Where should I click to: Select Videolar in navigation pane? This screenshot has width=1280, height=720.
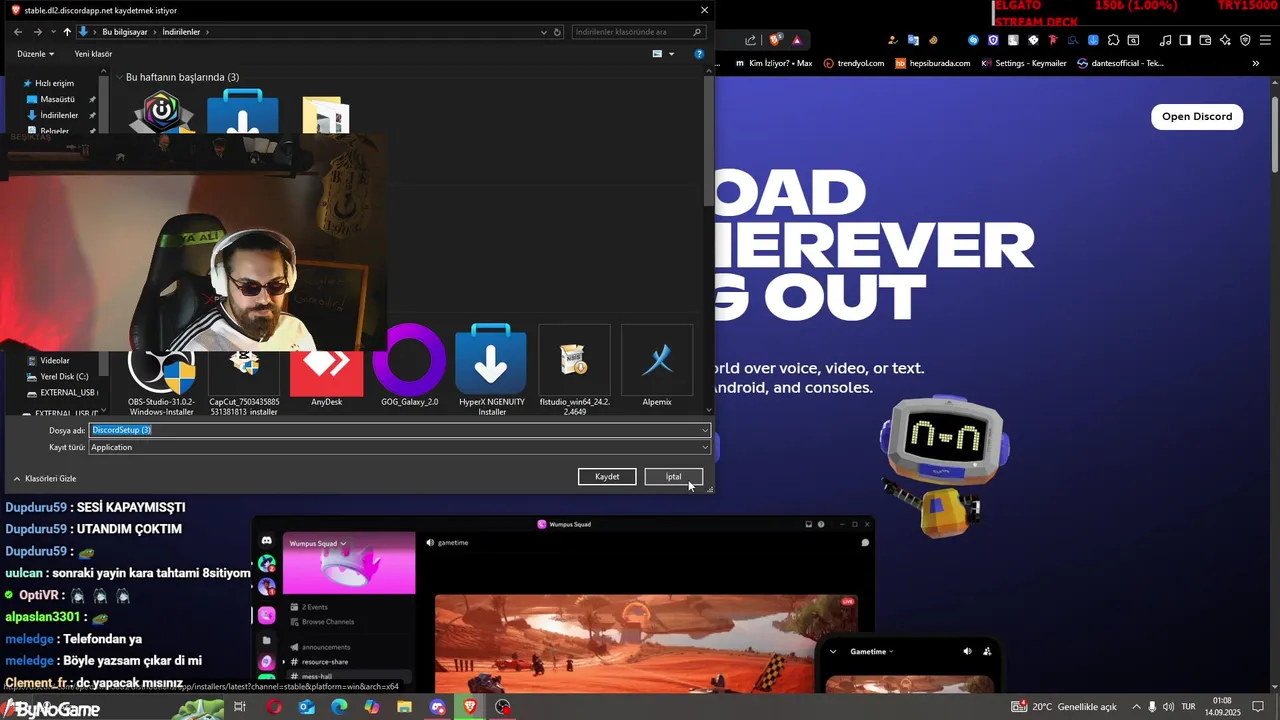tap(55, 360)
